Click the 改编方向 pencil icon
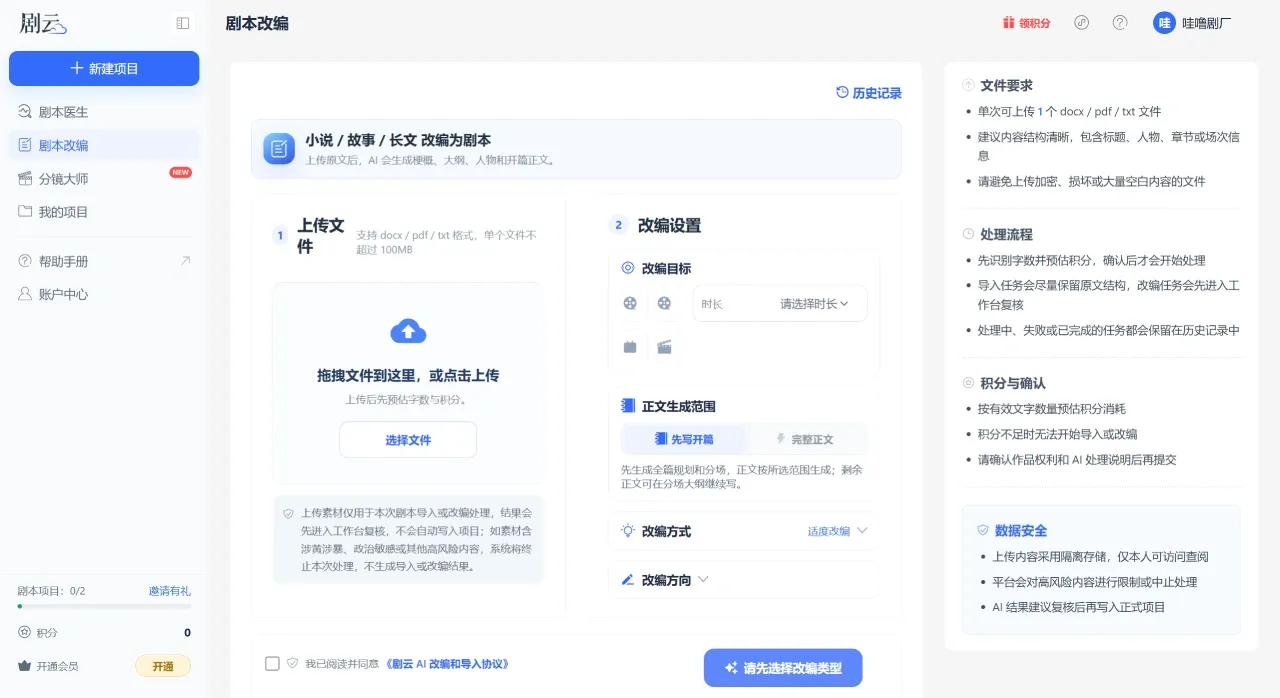This screenshot has width=1280, height=698. (628, 580)
